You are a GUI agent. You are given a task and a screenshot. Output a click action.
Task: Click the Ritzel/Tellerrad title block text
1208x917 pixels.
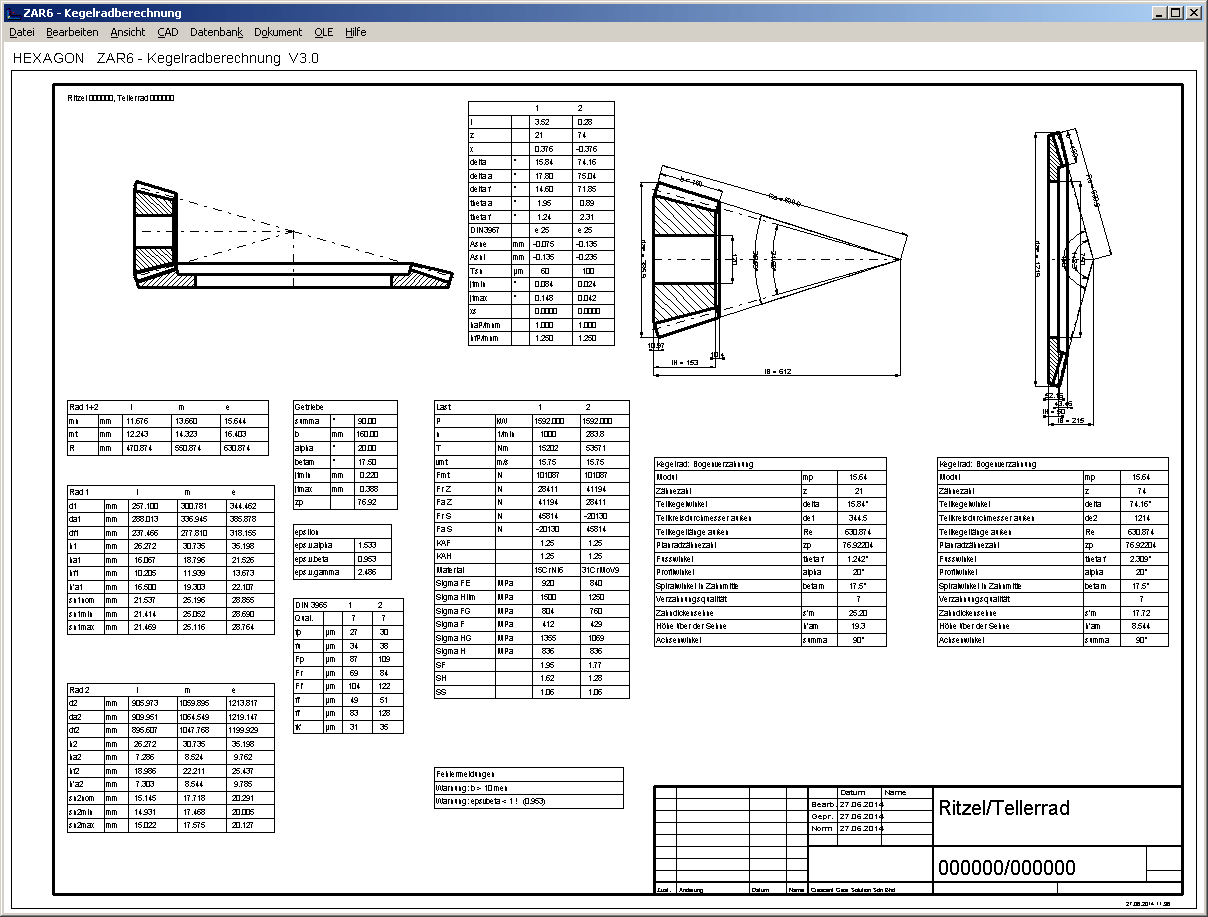tap(1003, 808)
